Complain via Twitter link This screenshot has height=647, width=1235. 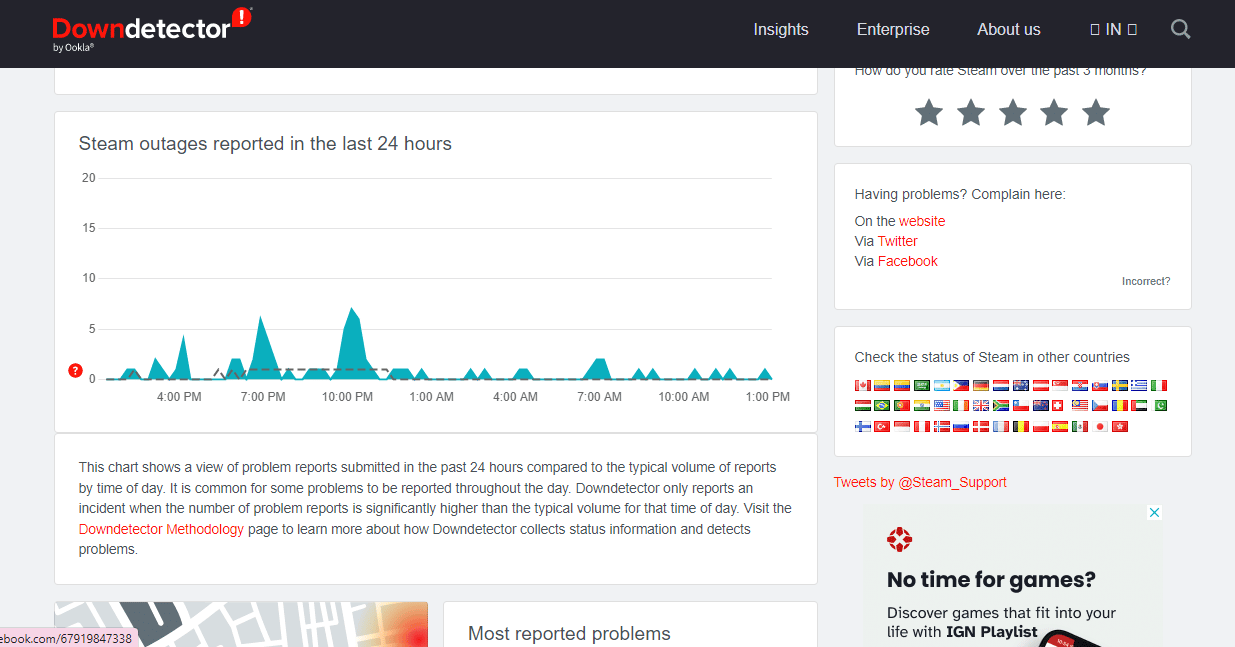click(x=898, y=241)
